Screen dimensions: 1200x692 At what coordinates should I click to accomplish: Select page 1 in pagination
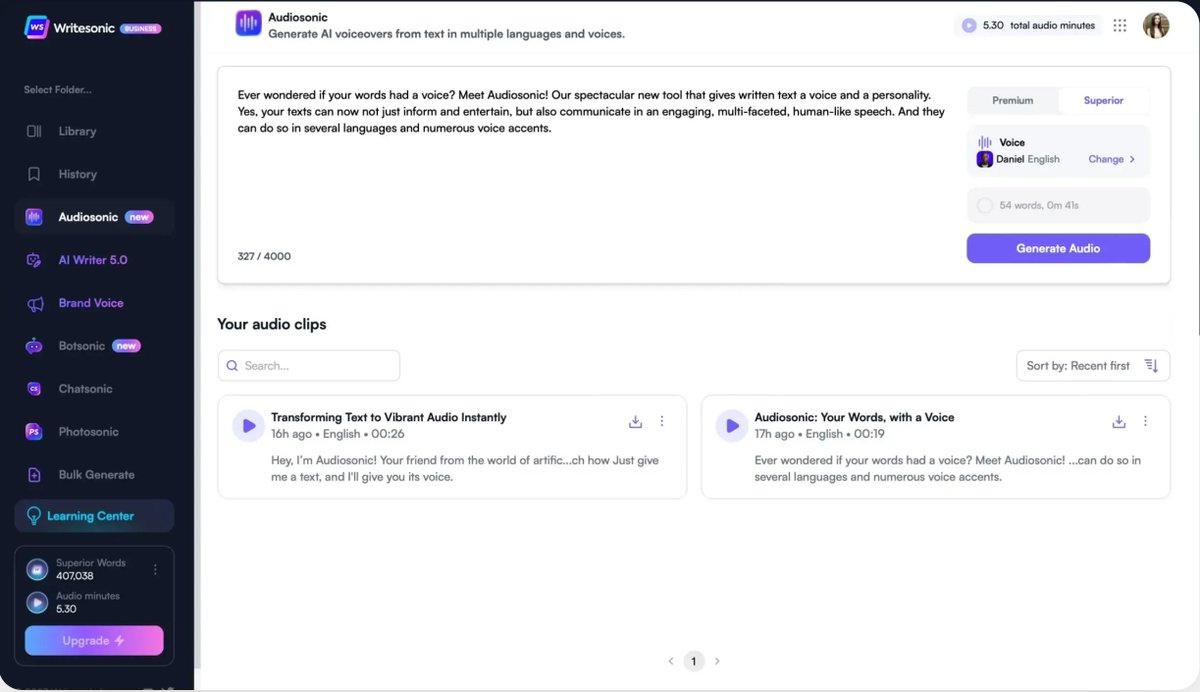(694, 661)
